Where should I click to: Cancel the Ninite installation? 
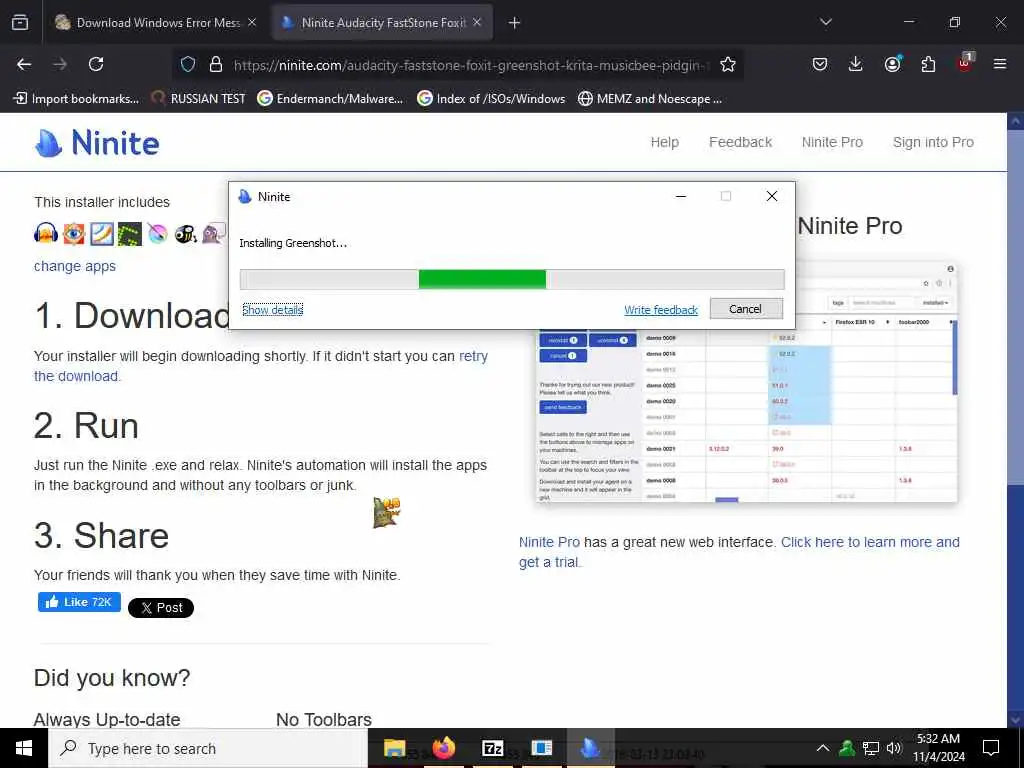click(x=746, y=309)
